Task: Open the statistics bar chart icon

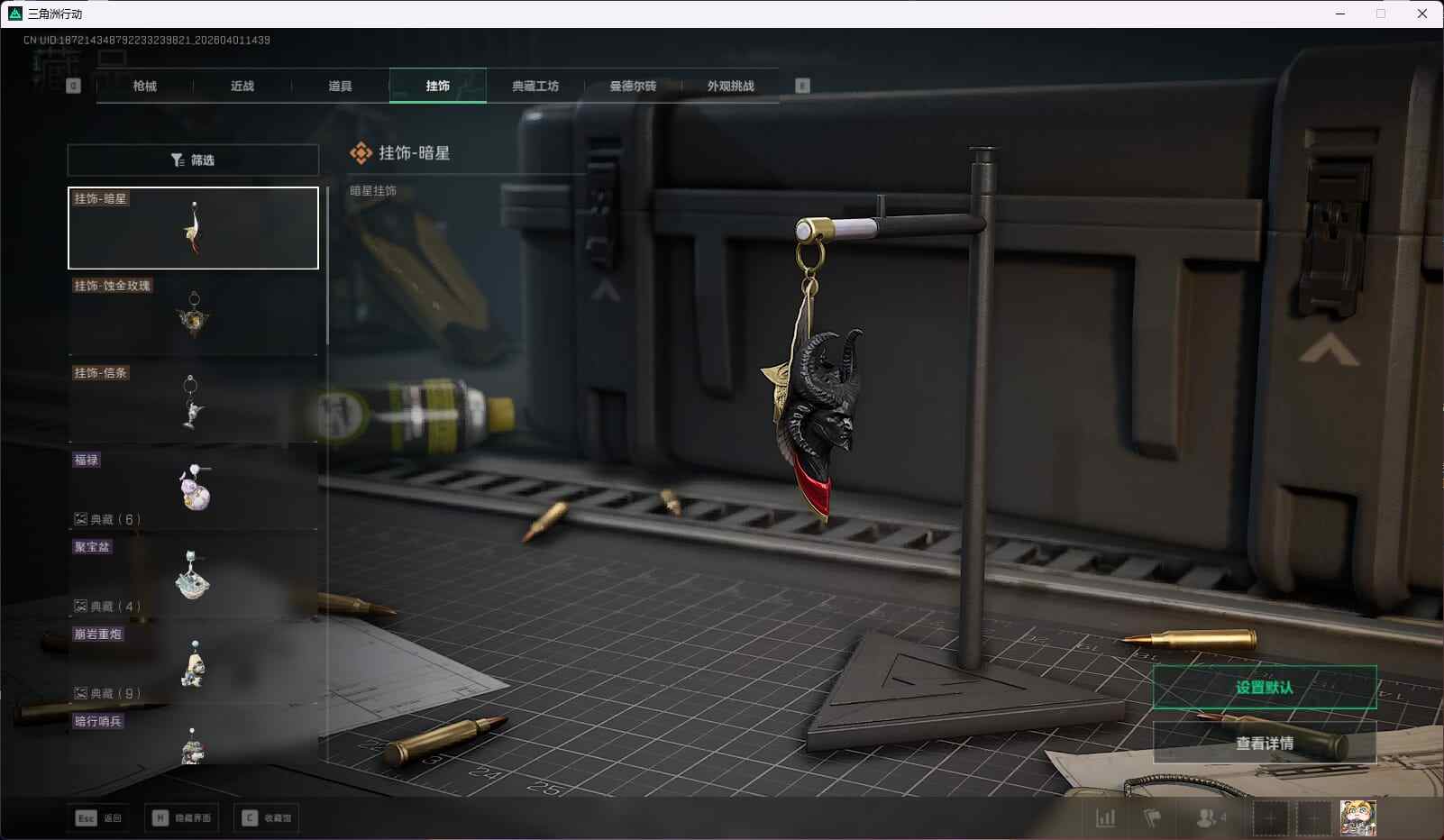Action: click(x=1105, y=818)
